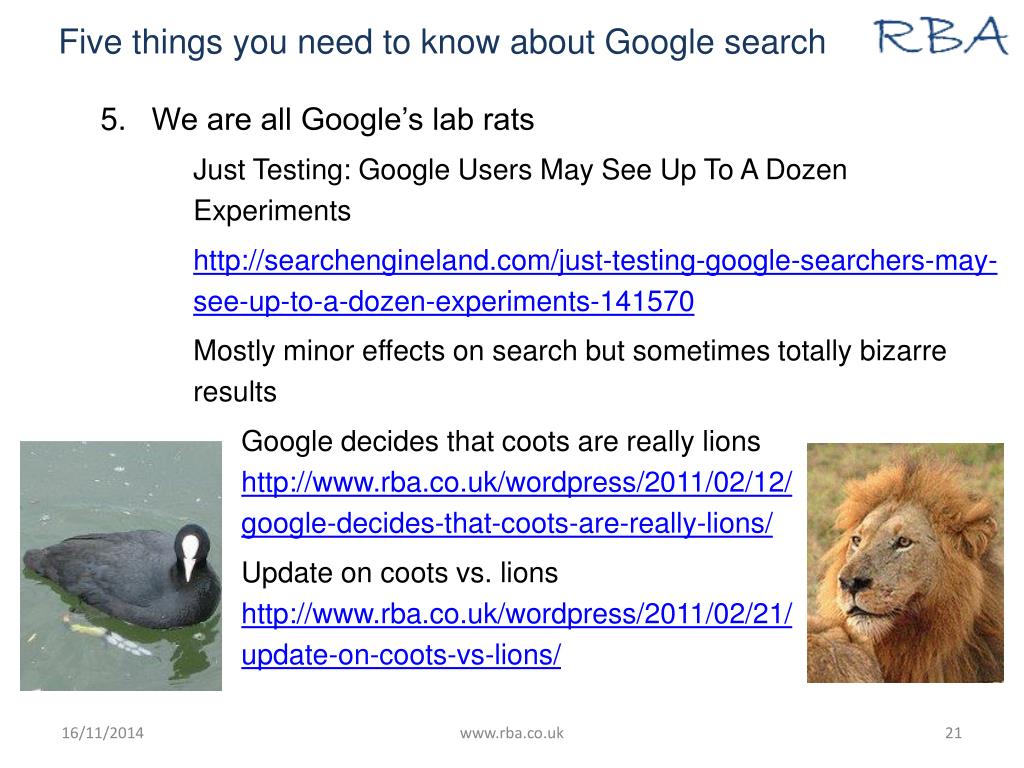Select the 'We are all Google's lab rats' heading

pyautogui.click(x=343, y=120)
